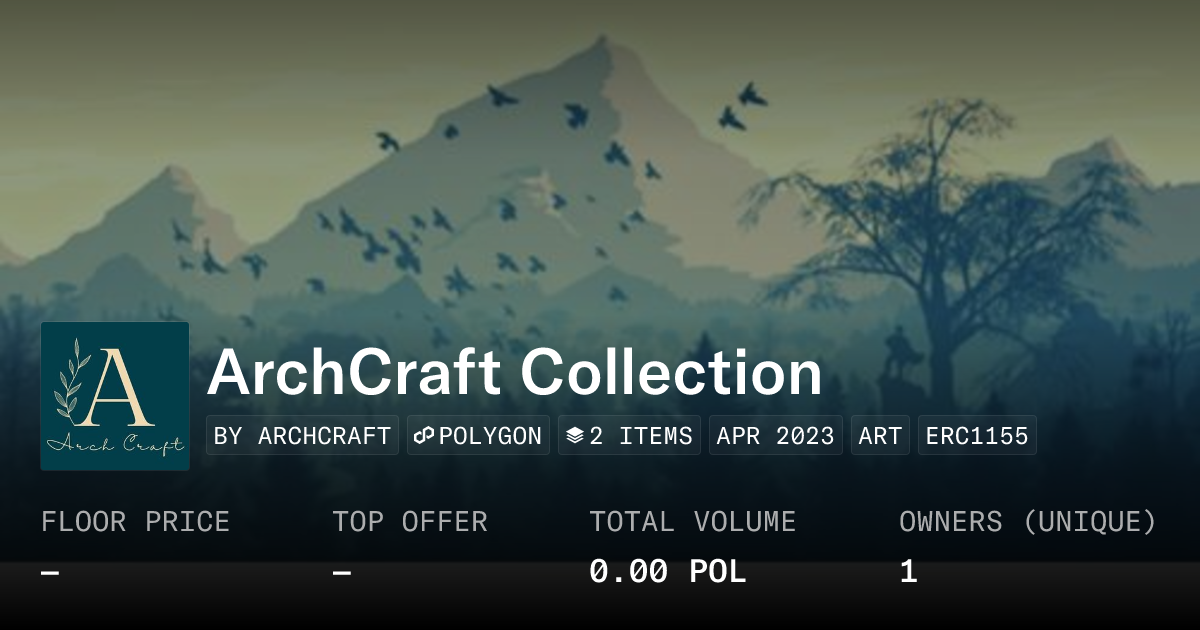Select the POLYGON chain tag

coord(478,436)
